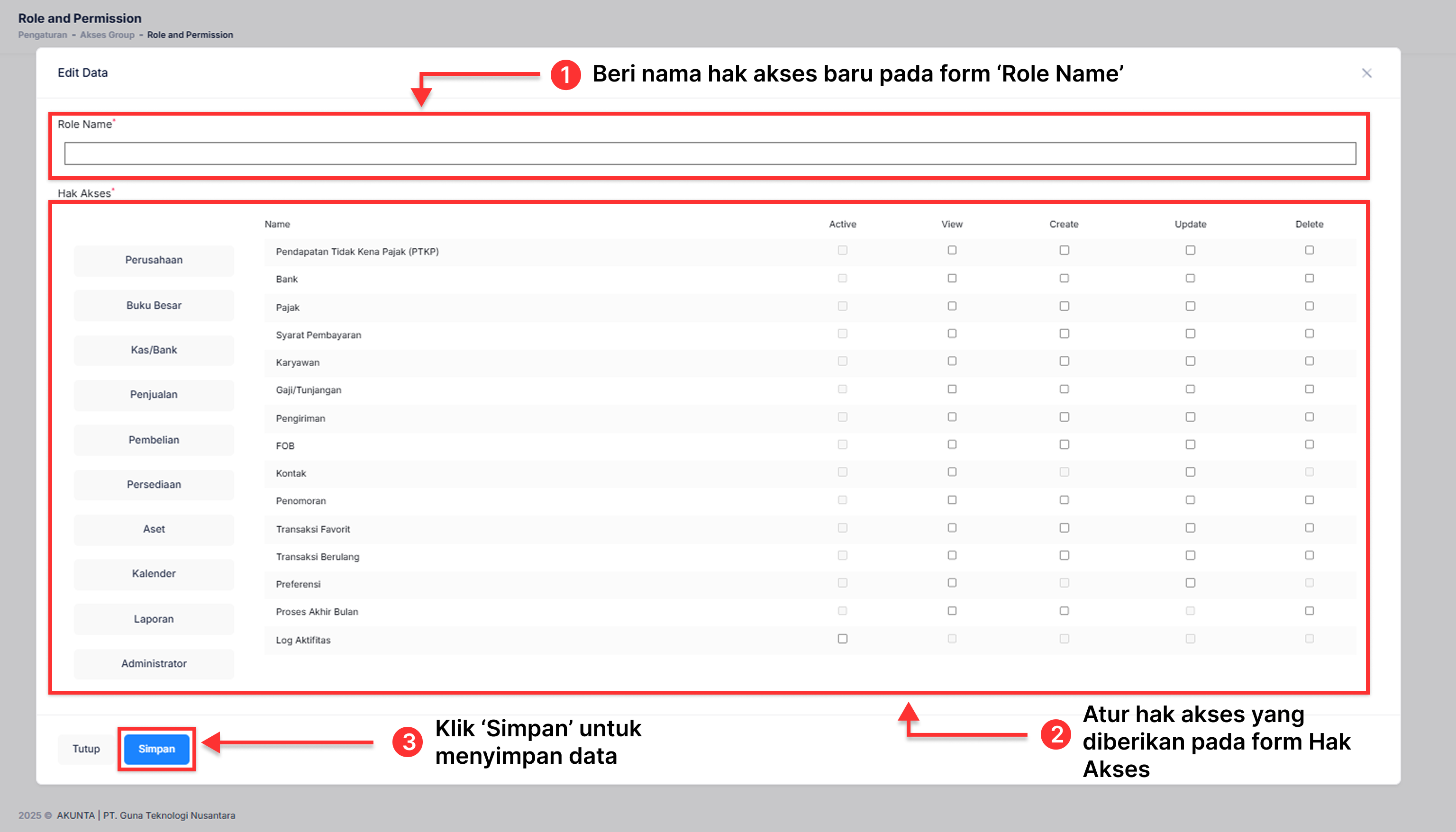Check Delete for Proses Akhir Bulan
Image resolution: width=1456 pixels, height=832 pixels.
1309,610
